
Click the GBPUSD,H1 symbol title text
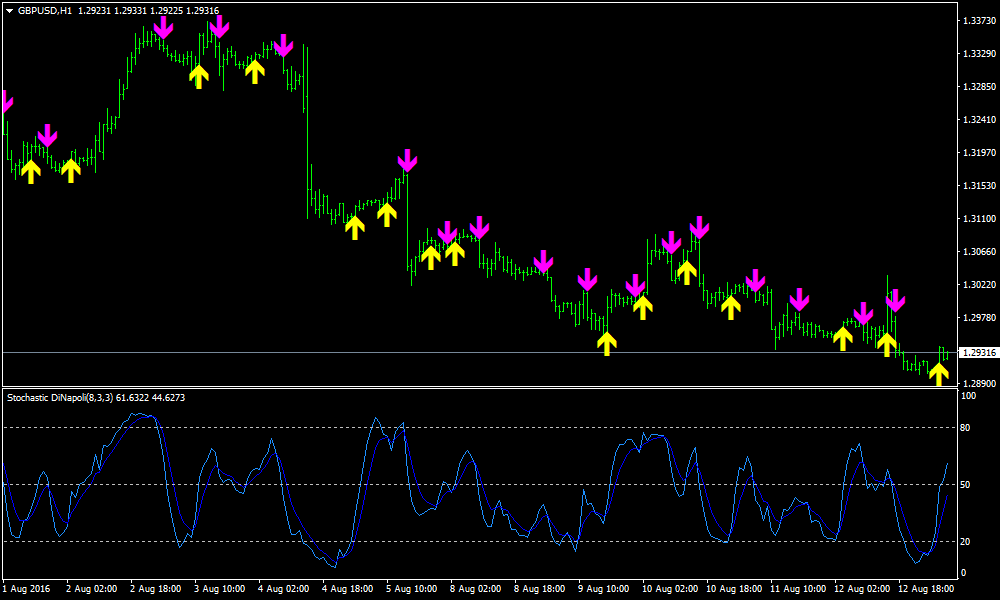pyautogui.click(x=45, y=10)
